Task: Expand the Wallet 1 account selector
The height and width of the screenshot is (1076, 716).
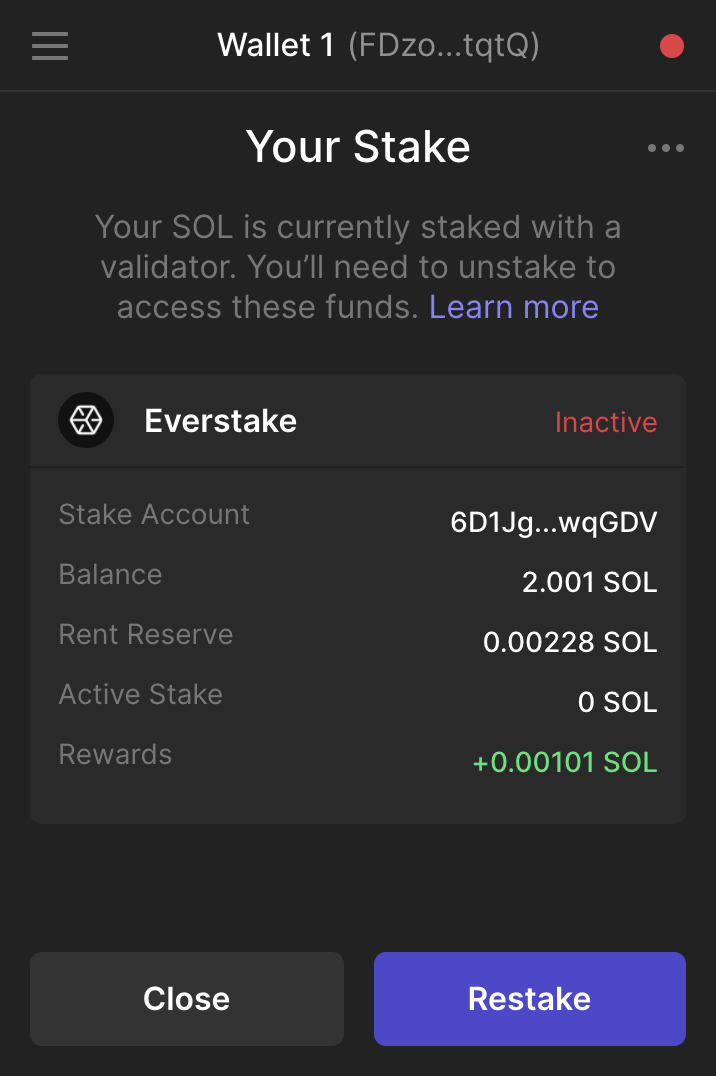Action: click(377, 45)
